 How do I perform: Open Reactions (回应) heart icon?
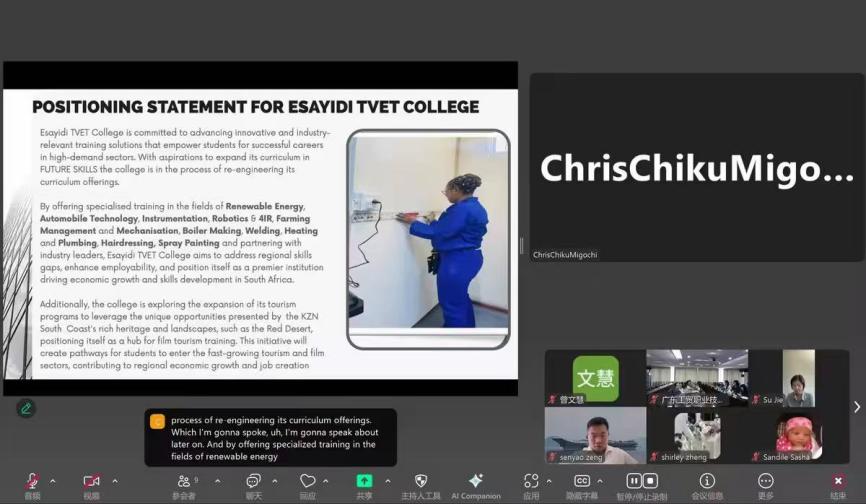pos(307,482)
